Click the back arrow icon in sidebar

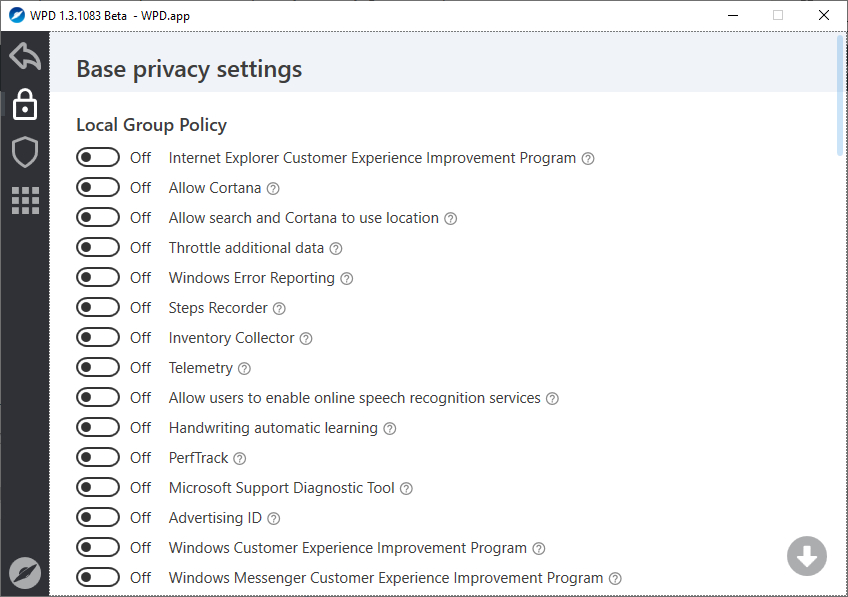pyautogui.click(x=25, y=57)
